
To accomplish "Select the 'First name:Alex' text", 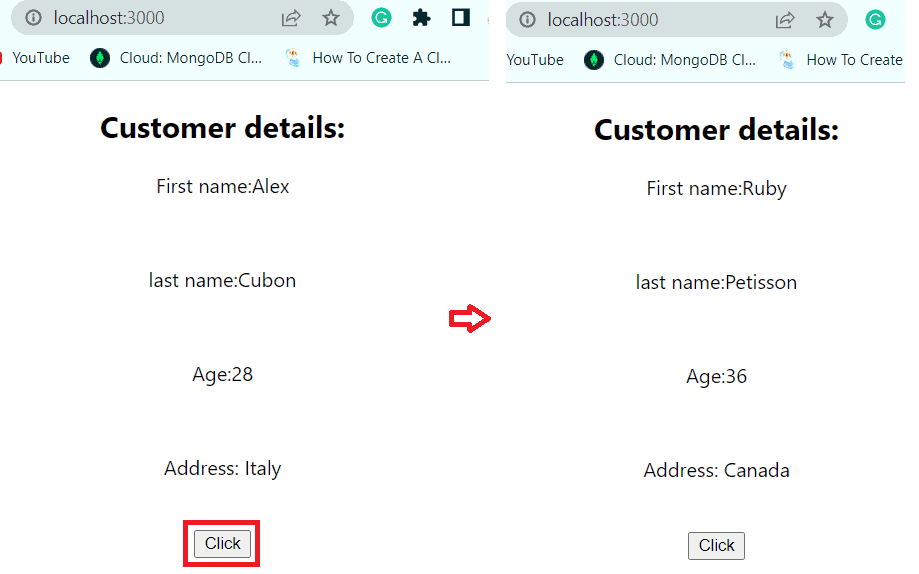I will [223, 186].
